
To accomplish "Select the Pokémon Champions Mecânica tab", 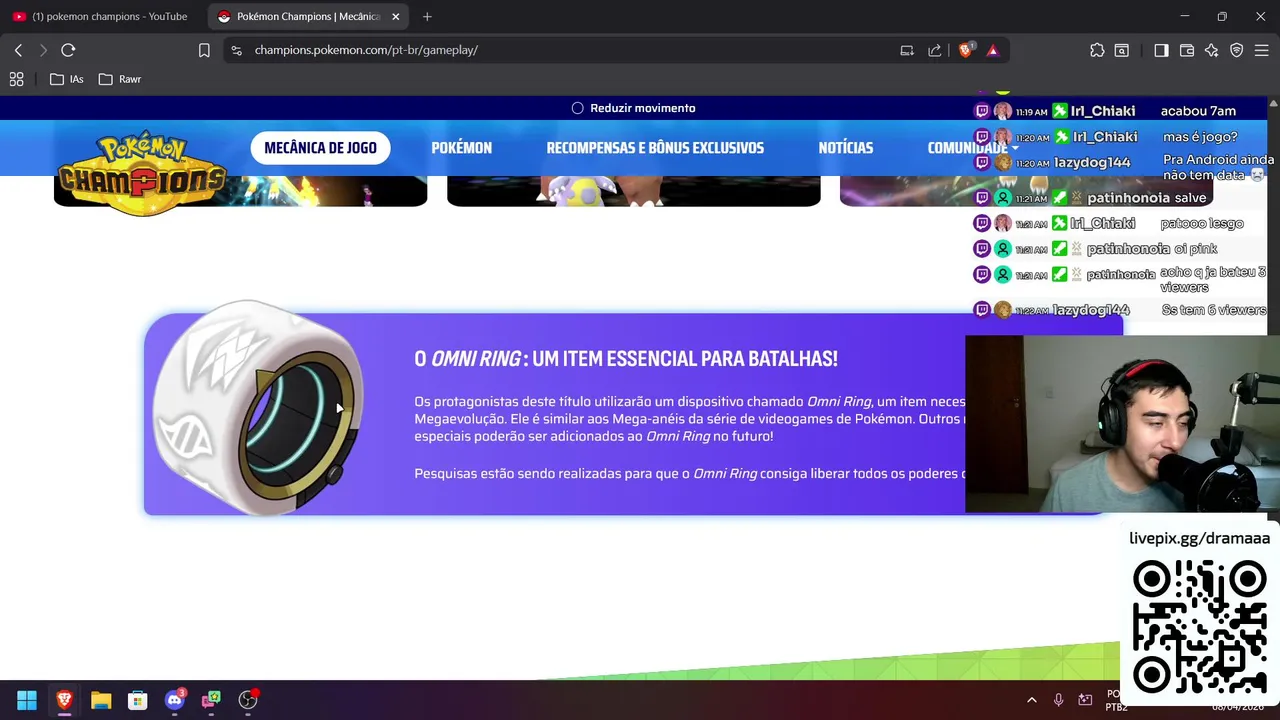I will (x=300, y=16).
